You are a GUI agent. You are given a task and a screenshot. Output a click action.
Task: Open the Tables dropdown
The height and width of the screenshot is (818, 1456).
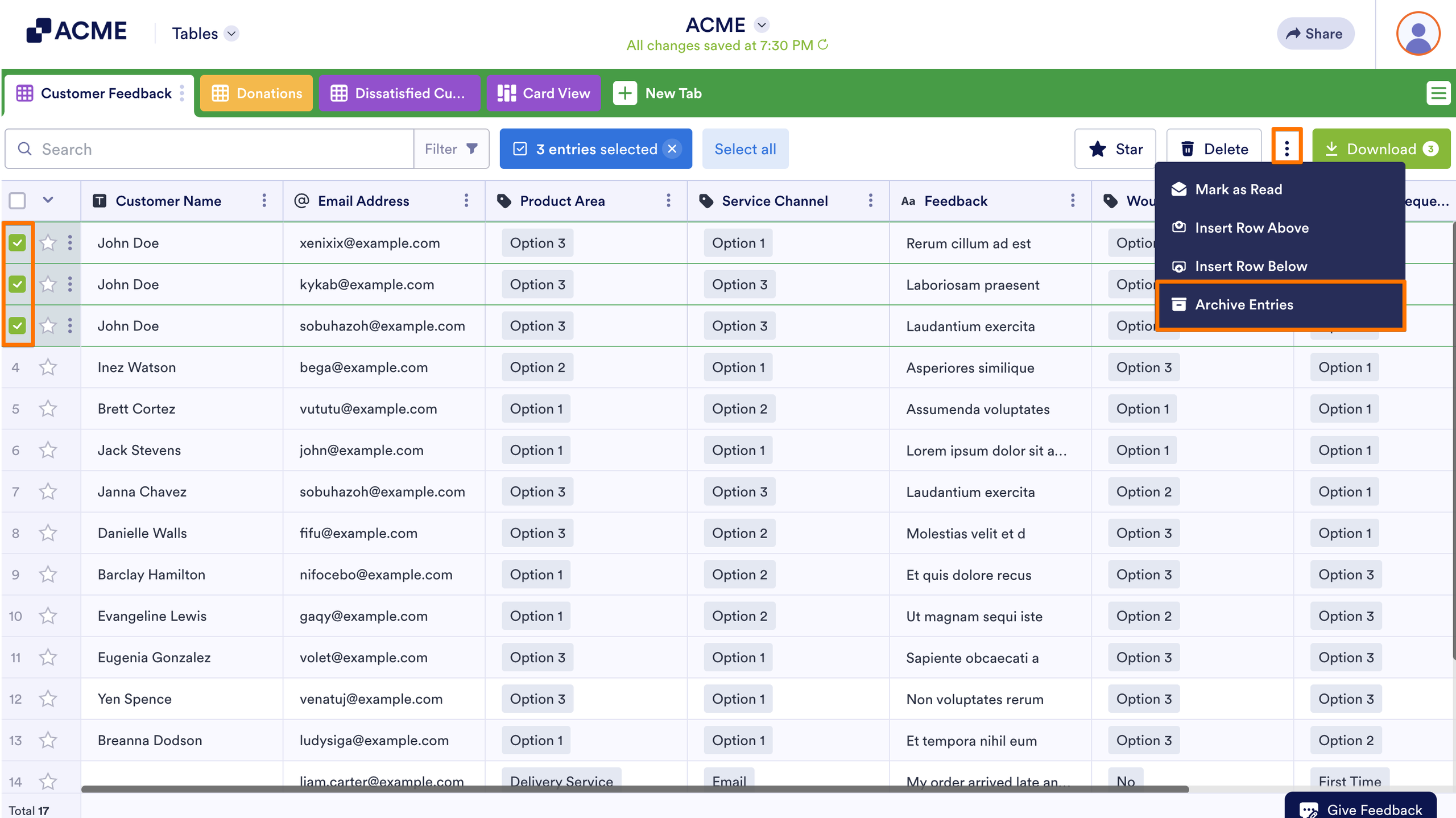coord(205,34)
